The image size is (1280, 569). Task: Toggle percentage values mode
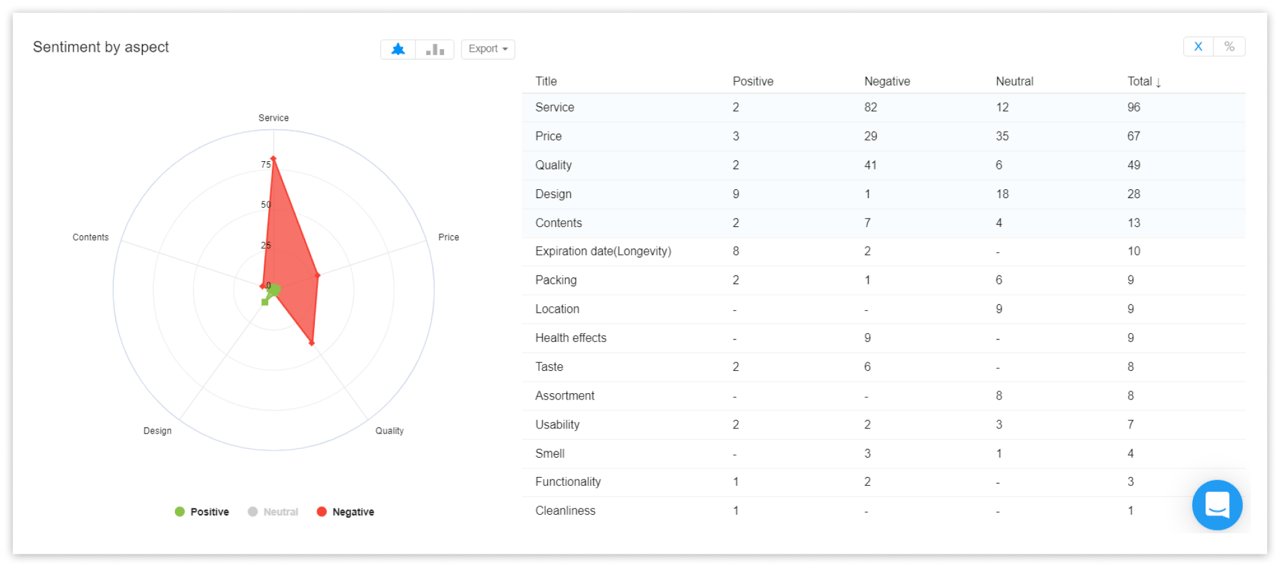[x=1229, y=47]
